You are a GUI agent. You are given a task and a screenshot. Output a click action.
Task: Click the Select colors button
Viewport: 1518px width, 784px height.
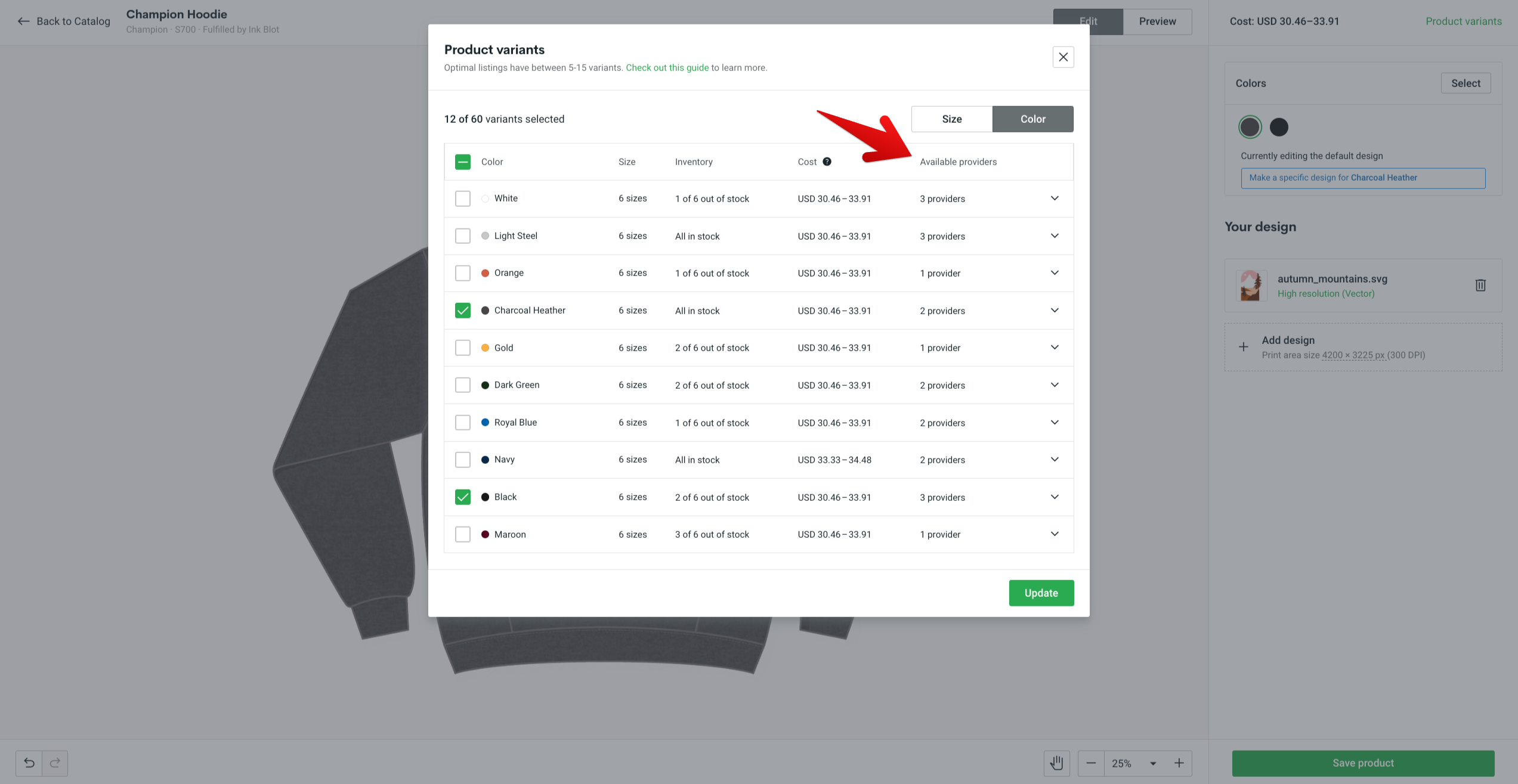(x=1466, y=83)
